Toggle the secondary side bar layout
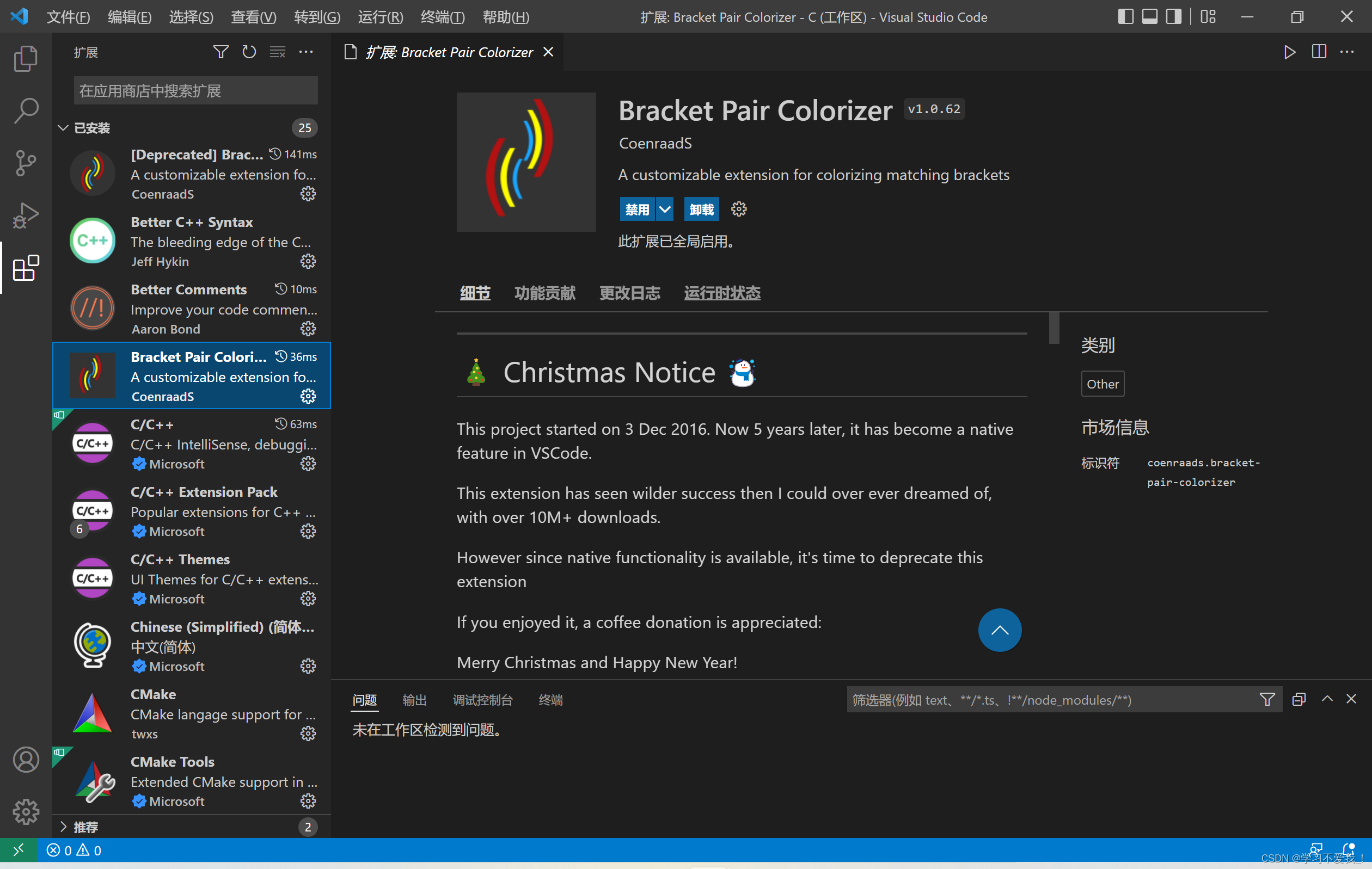 pos(1173,16)
